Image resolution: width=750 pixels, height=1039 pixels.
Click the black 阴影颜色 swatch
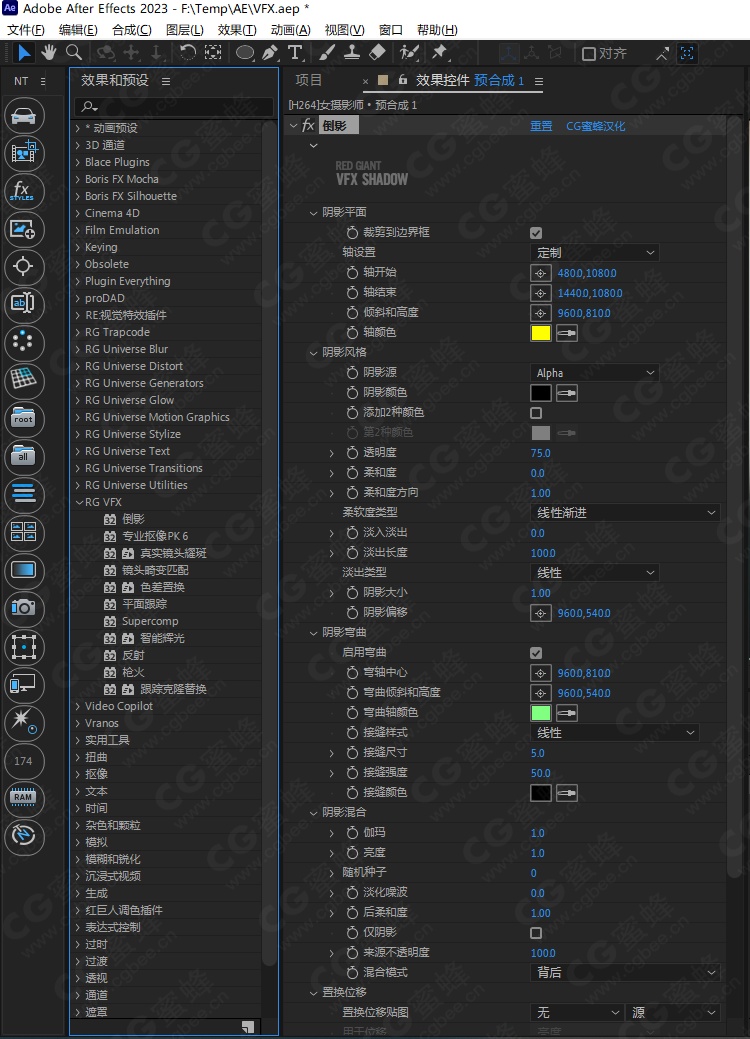pyautogui.click(x=541, y=393)
